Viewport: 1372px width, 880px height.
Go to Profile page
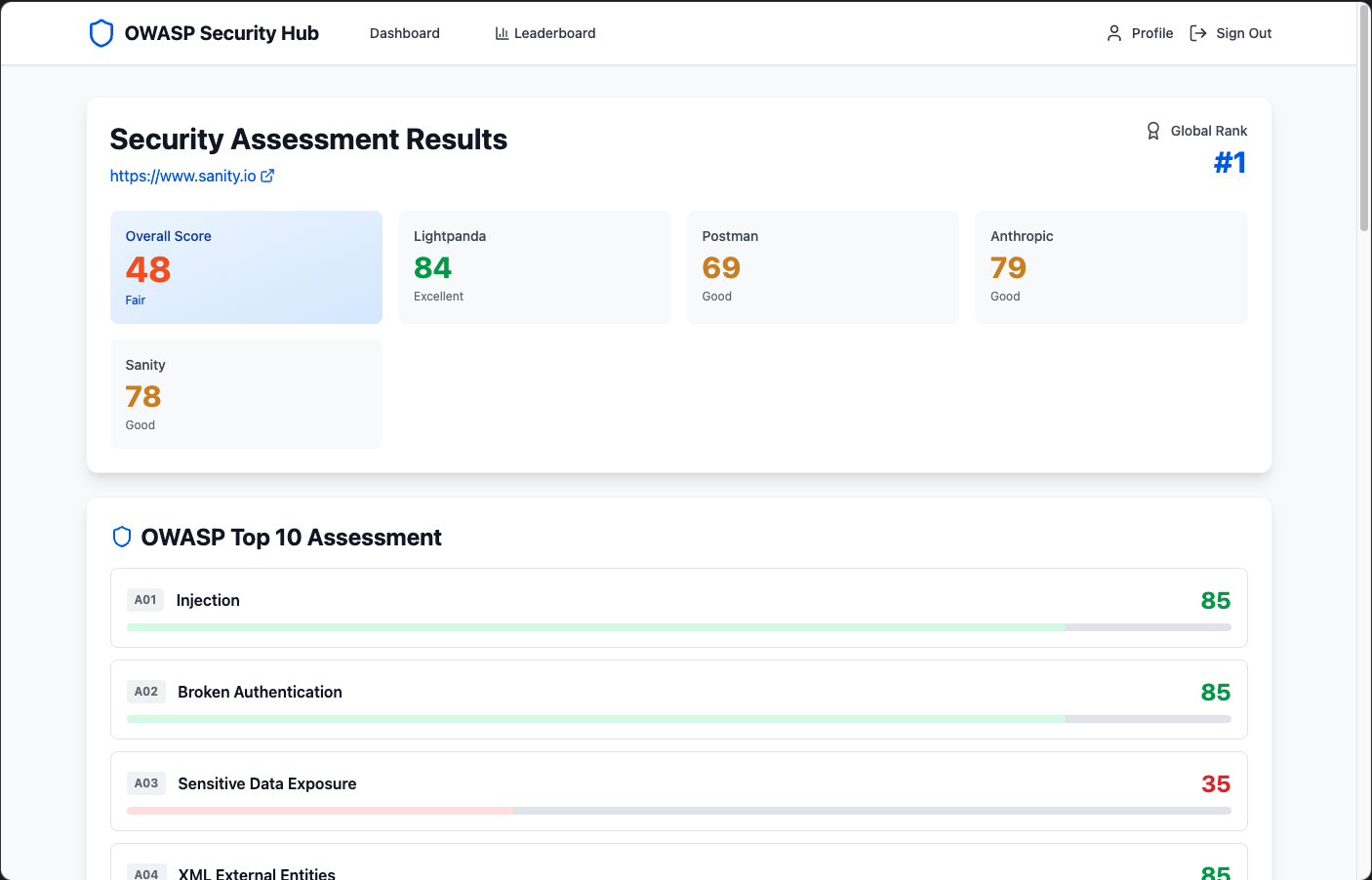(x=1140, y=33)
